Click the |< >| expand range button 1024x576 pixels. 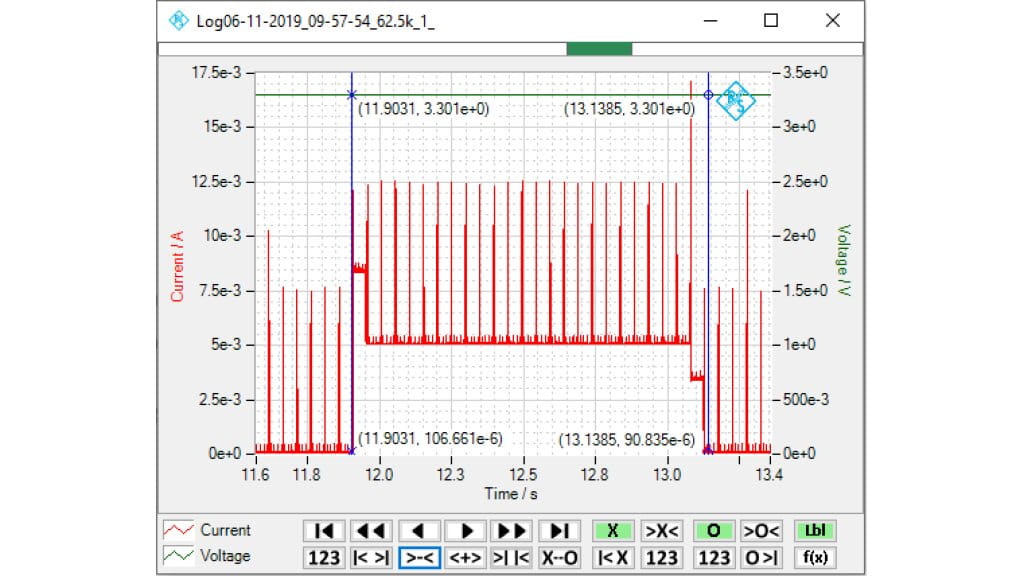[371, 557]
